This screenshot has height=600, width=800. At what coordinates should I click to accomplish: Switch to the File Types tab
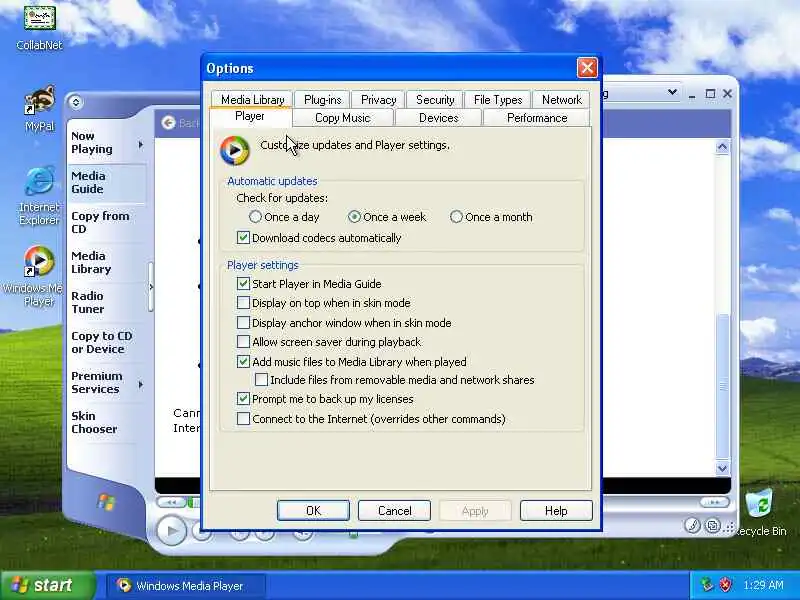tap(498, 99)
